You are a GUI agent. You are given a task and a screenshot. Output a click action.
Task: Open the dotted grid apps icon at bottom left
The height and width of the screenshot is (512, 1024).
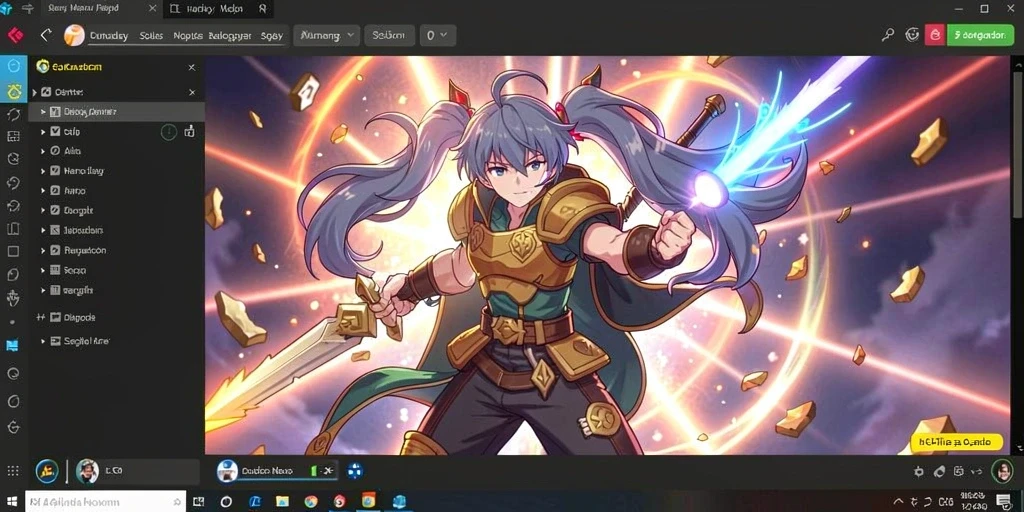(x=12, y=471)
